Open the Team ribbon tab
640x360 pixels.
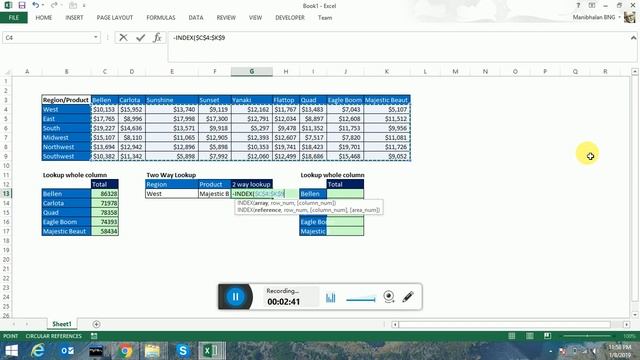point(325,18)
